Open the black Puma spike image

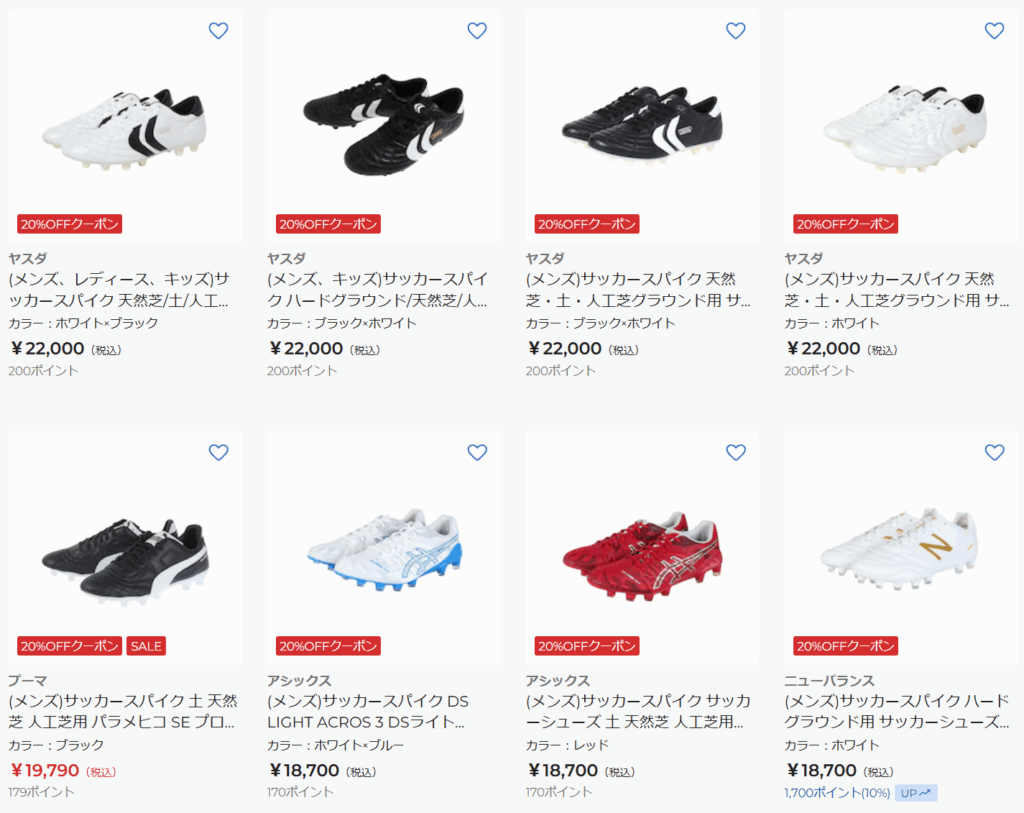tap(125, 548)
